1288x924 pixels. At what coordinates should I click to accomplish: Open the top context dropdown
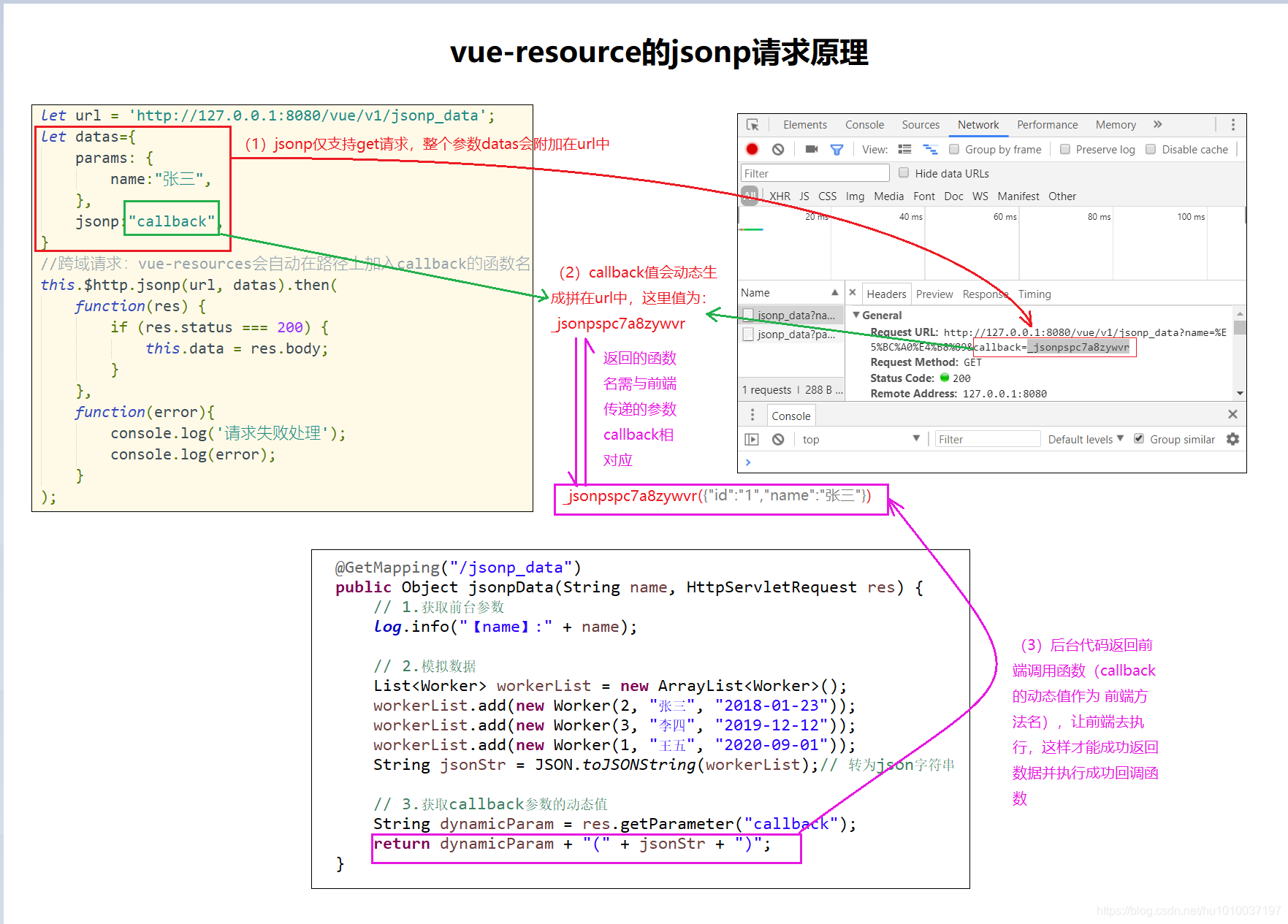(x=861, y=439)
